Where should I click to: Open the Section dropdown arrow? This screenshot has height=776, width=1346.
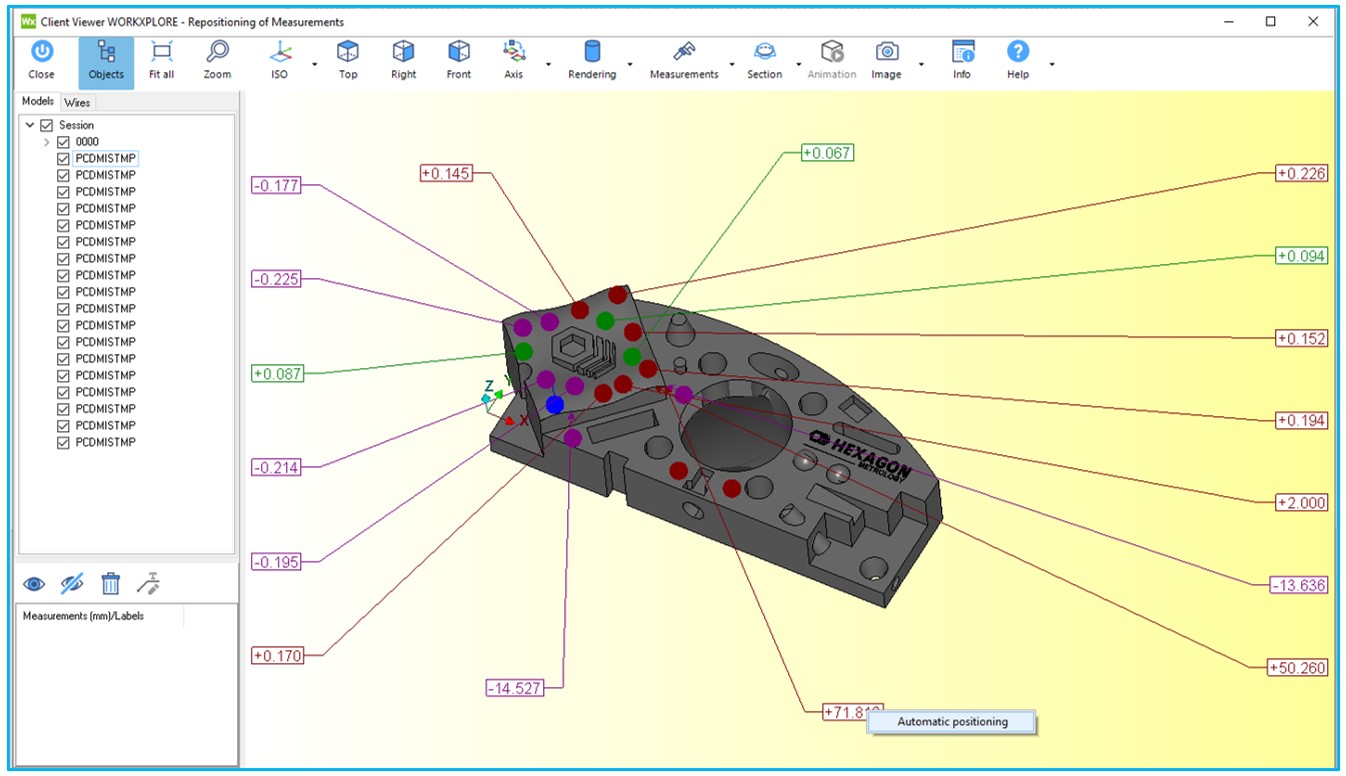[x=798, y=64]
